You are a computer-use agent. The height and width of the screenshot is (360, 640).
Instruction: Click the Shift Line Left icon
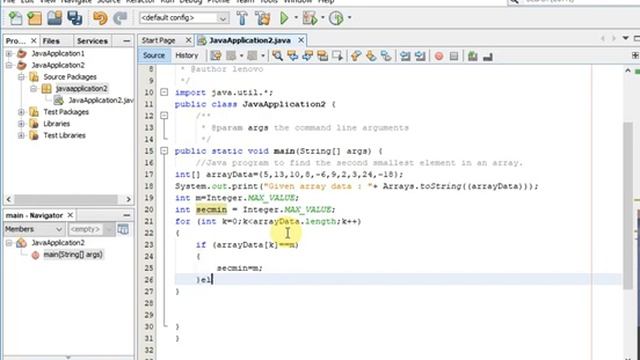(x=405, y=56)
